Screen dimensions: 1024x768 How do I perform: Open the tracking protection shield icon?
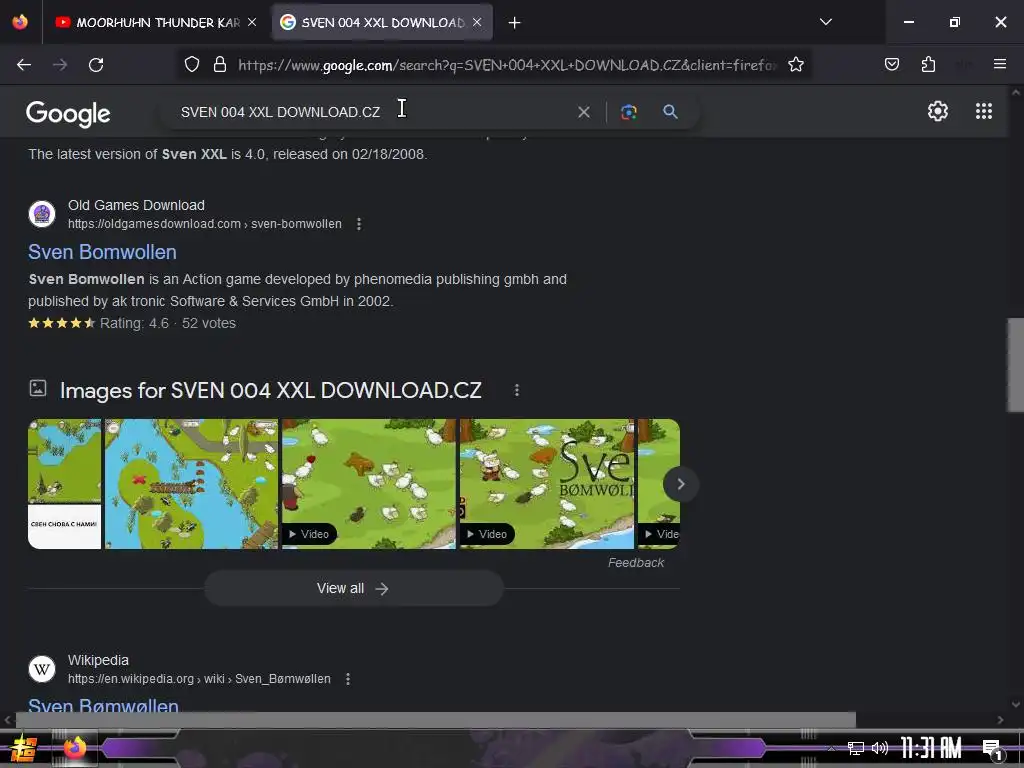pos(191,65)
